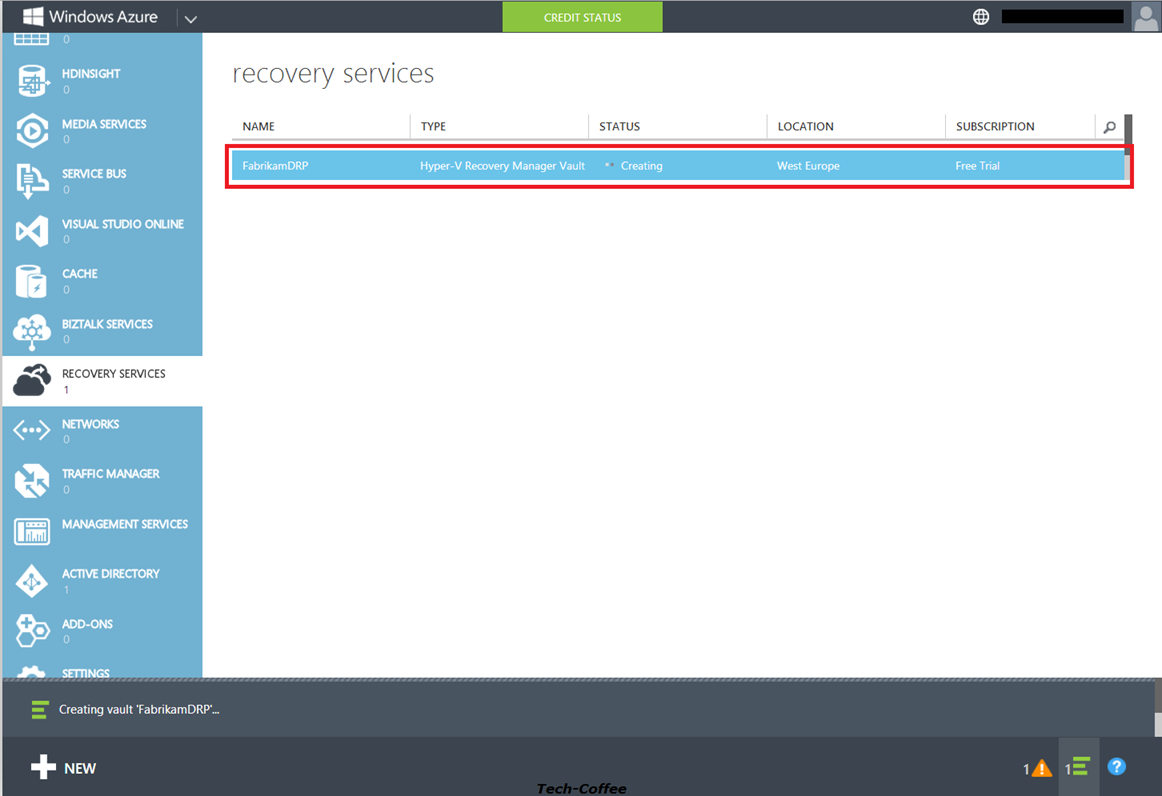Screen dimensions: 1162x796
Task: Sort by the SUBSCRIPTION column header
Action: [x=995, y=127]
